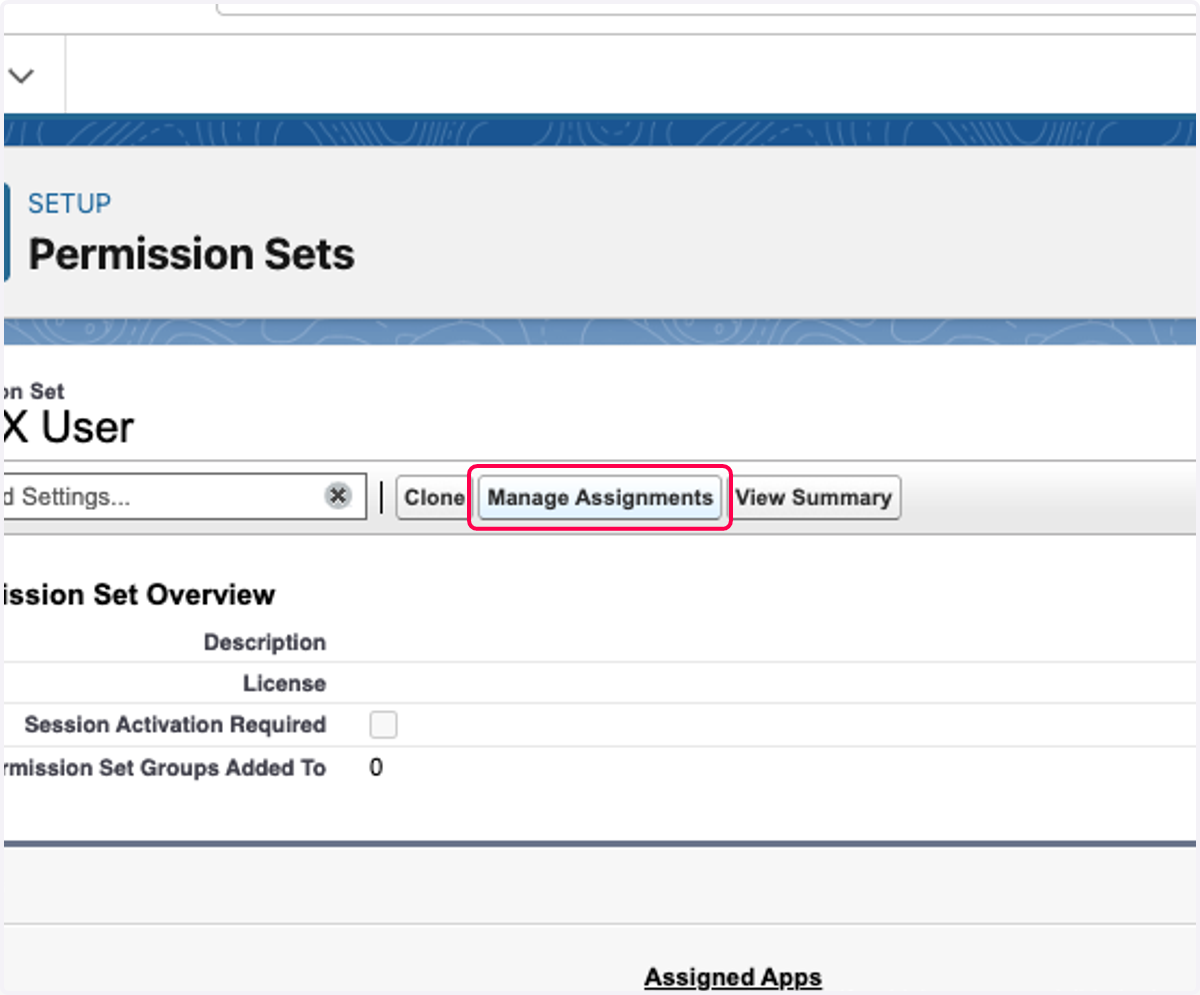Screen dimensions: 1200x995
Task: Select the Permission Set Groups value 0
Action: 376,768
